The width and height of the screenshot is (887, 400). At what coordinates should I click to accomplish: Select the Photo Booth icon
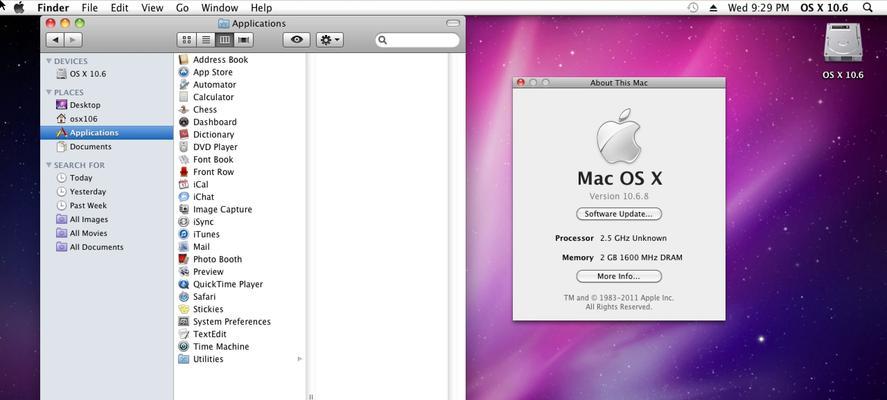[183, 259]
